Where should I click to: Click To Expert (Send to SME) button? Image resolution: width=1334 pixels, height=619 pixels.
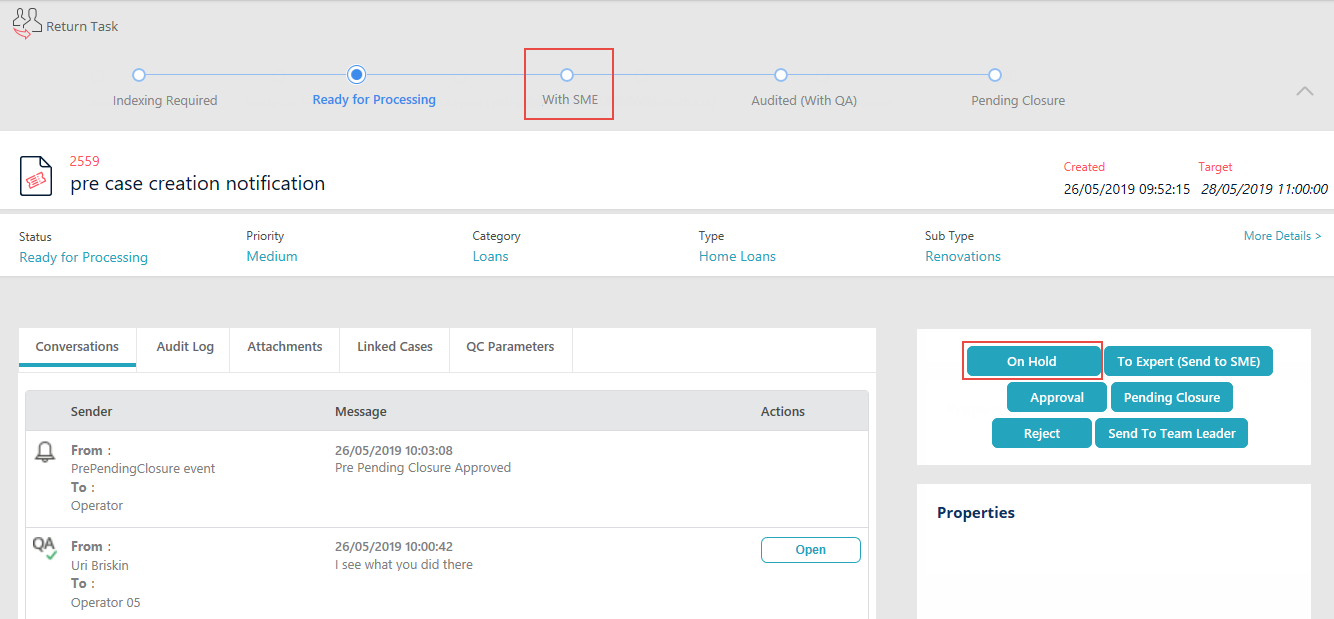tap(1189, 361)
